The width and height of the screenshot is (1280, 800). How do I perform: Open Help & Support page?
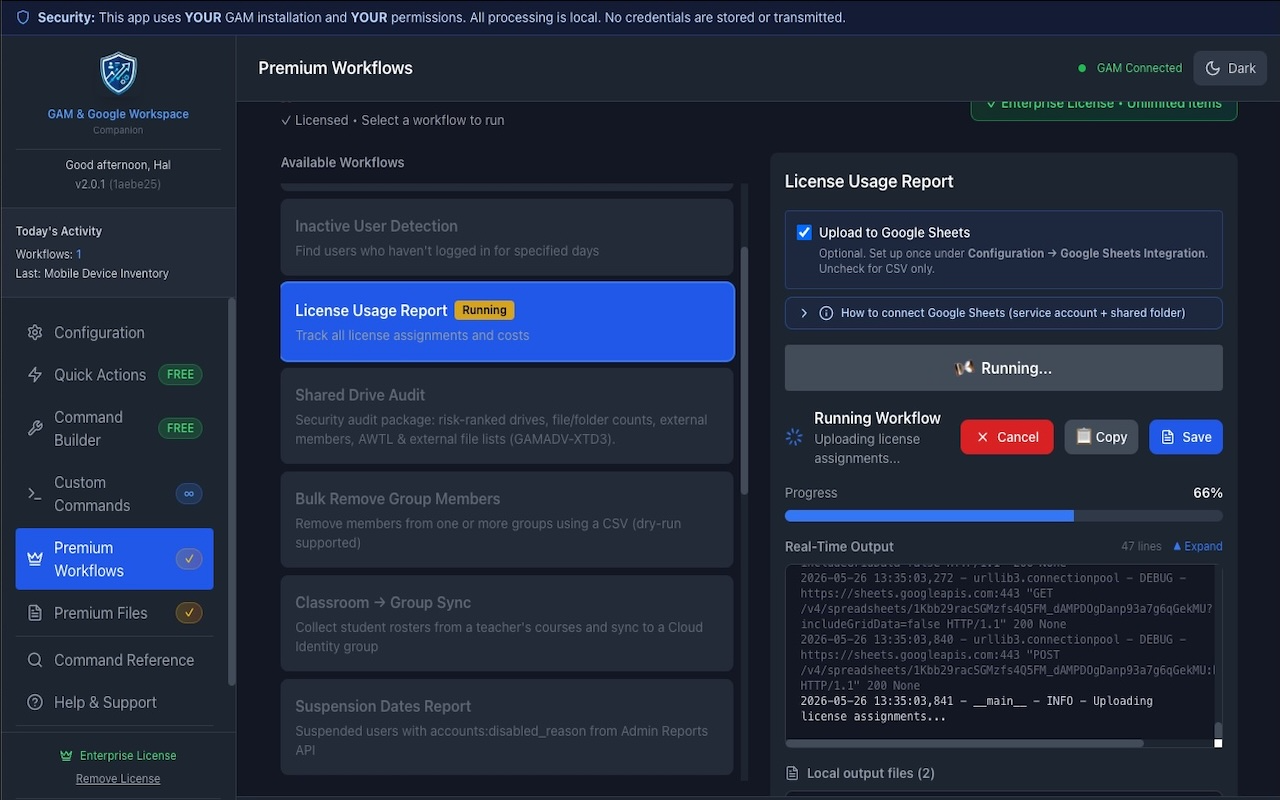click(x=114, y=702)
